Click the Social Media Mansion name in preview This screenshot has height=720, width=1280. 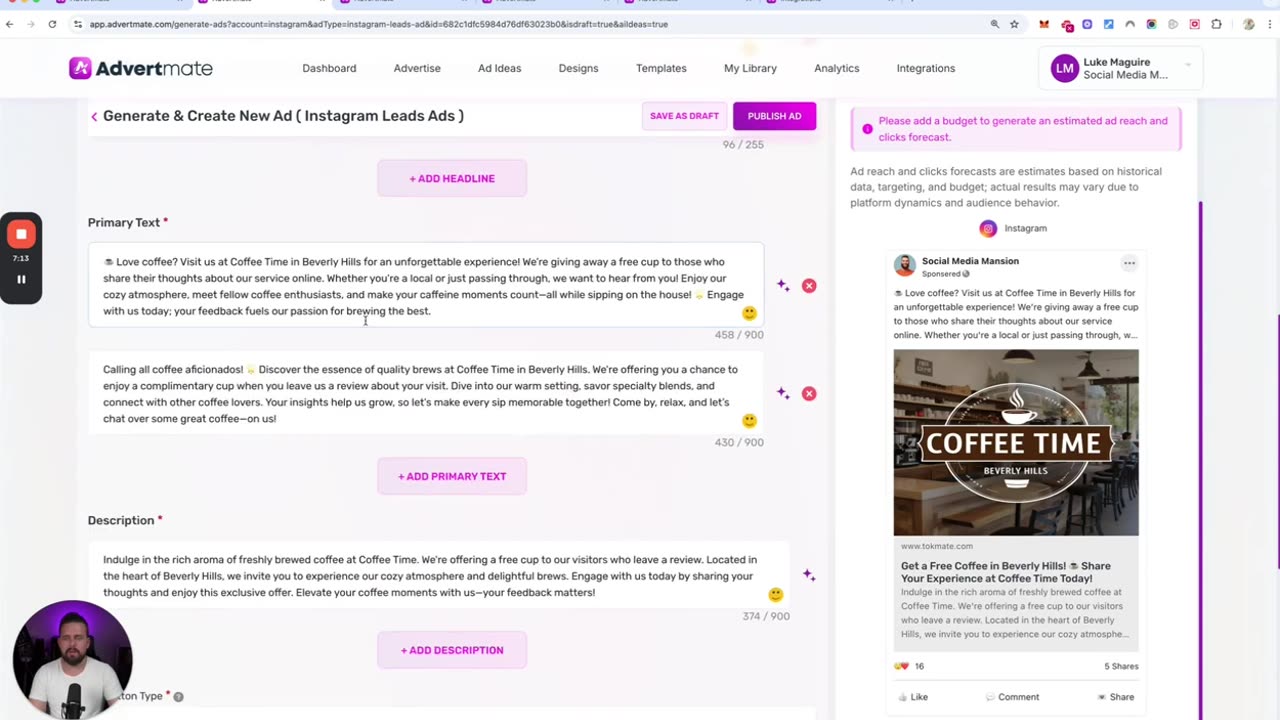(970, 261)
